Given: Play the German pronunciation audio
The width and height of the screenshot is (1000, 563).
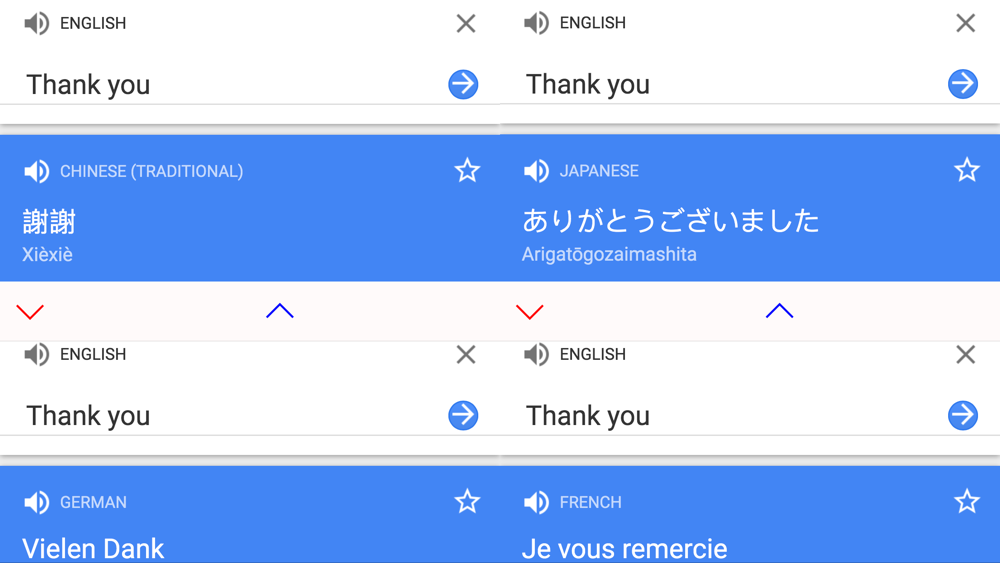Looking at the screenshot, I should pos(36,502).
